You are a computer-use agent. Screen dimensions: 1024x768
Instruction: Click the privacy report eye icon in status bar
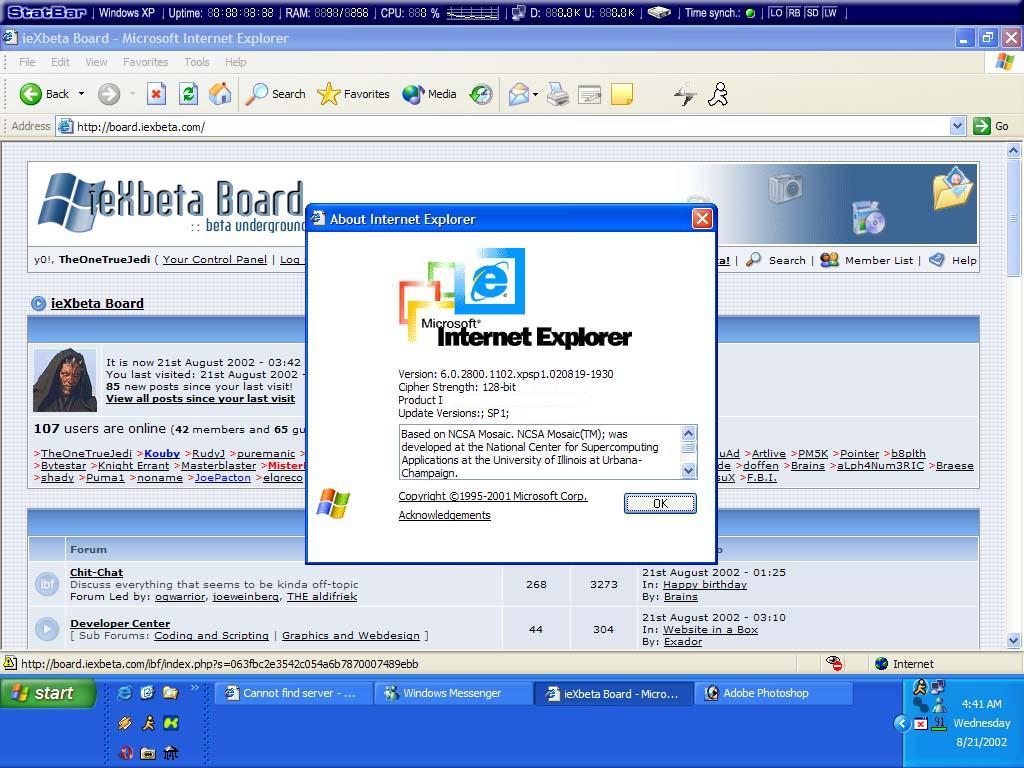tap(834, 664)
